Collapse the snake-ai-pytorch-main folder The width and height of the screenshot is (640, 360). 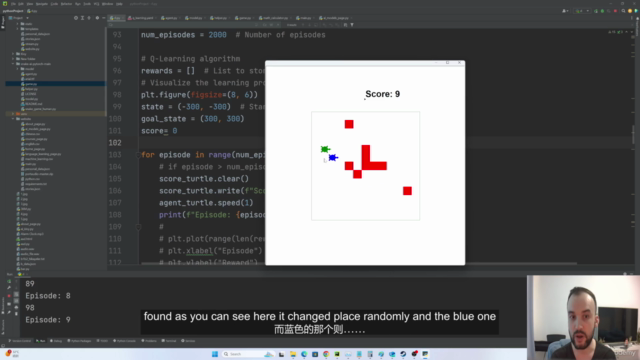(x=13, y=64)
